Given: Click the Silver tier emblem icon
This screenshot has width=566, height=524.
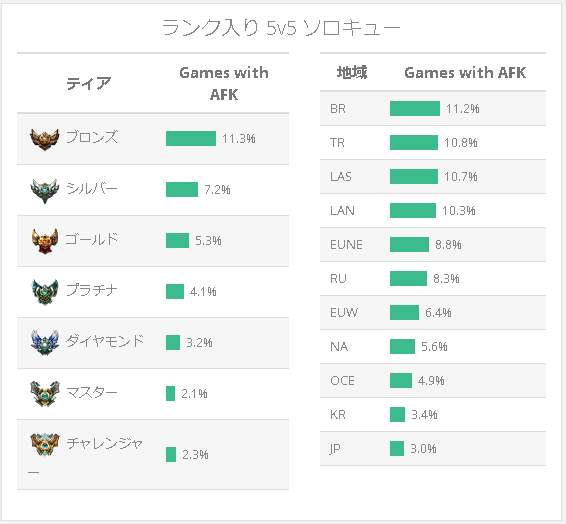Looking at the screenshot, I should [44, 191].
